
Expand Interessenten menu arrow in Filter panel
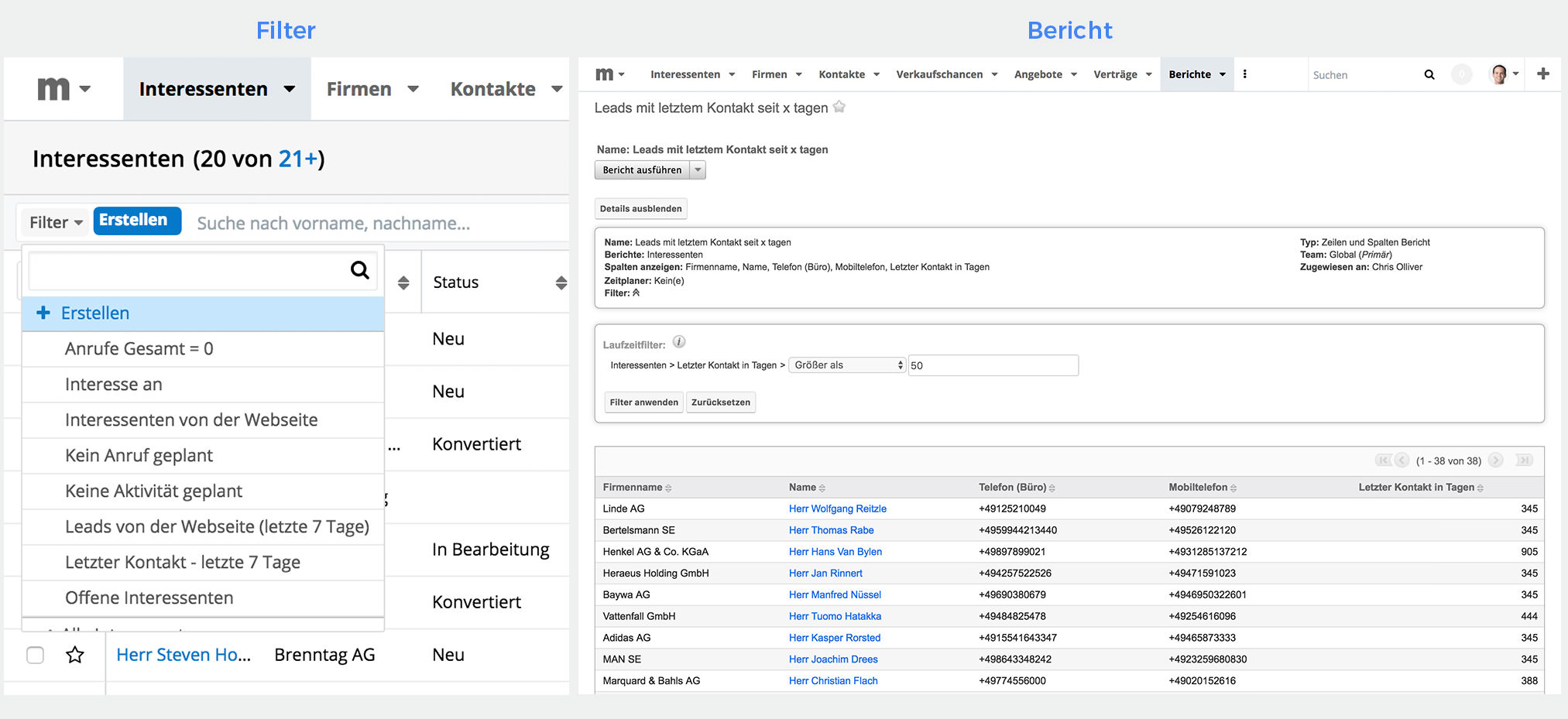[290, 89]
